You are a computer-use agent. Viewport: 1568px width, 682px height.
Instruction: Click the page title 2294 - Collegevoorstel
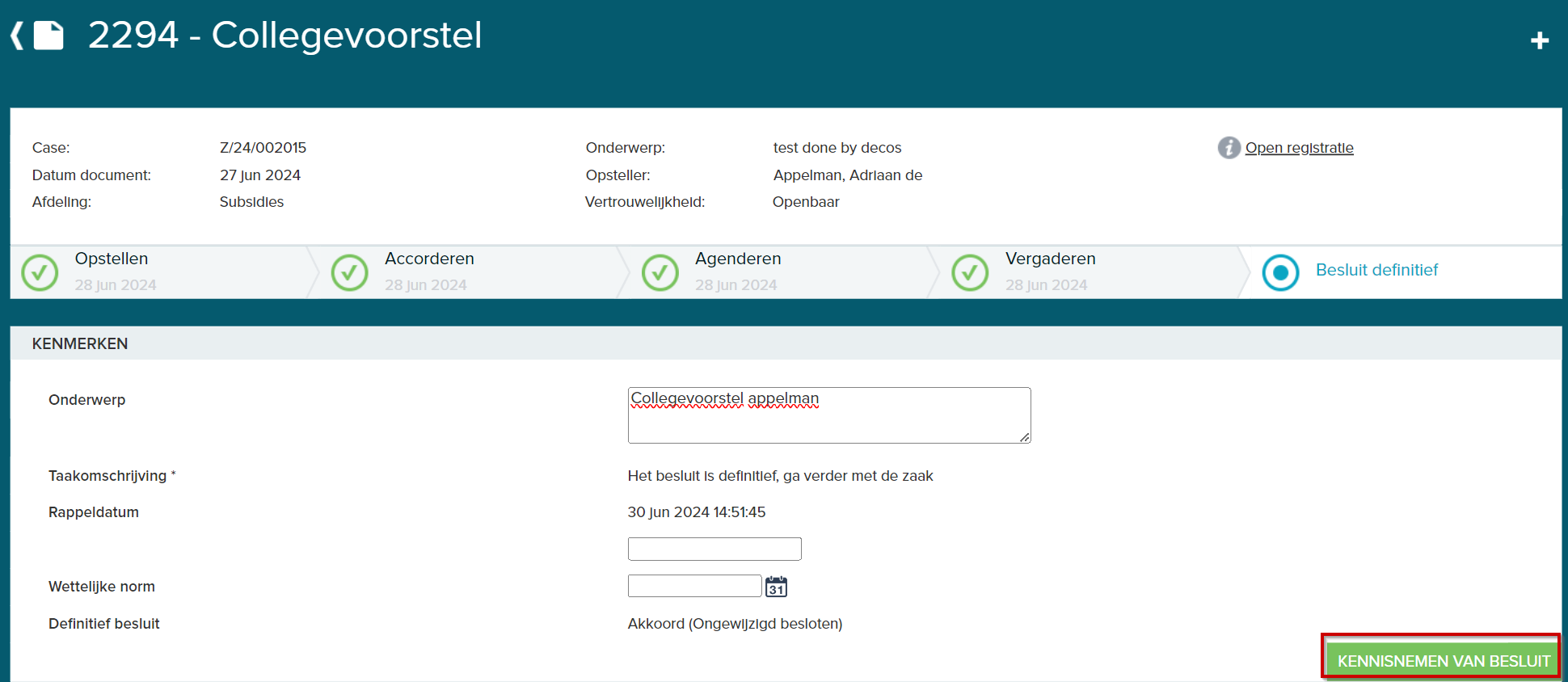pyautogui.click(x=285, y=36)
